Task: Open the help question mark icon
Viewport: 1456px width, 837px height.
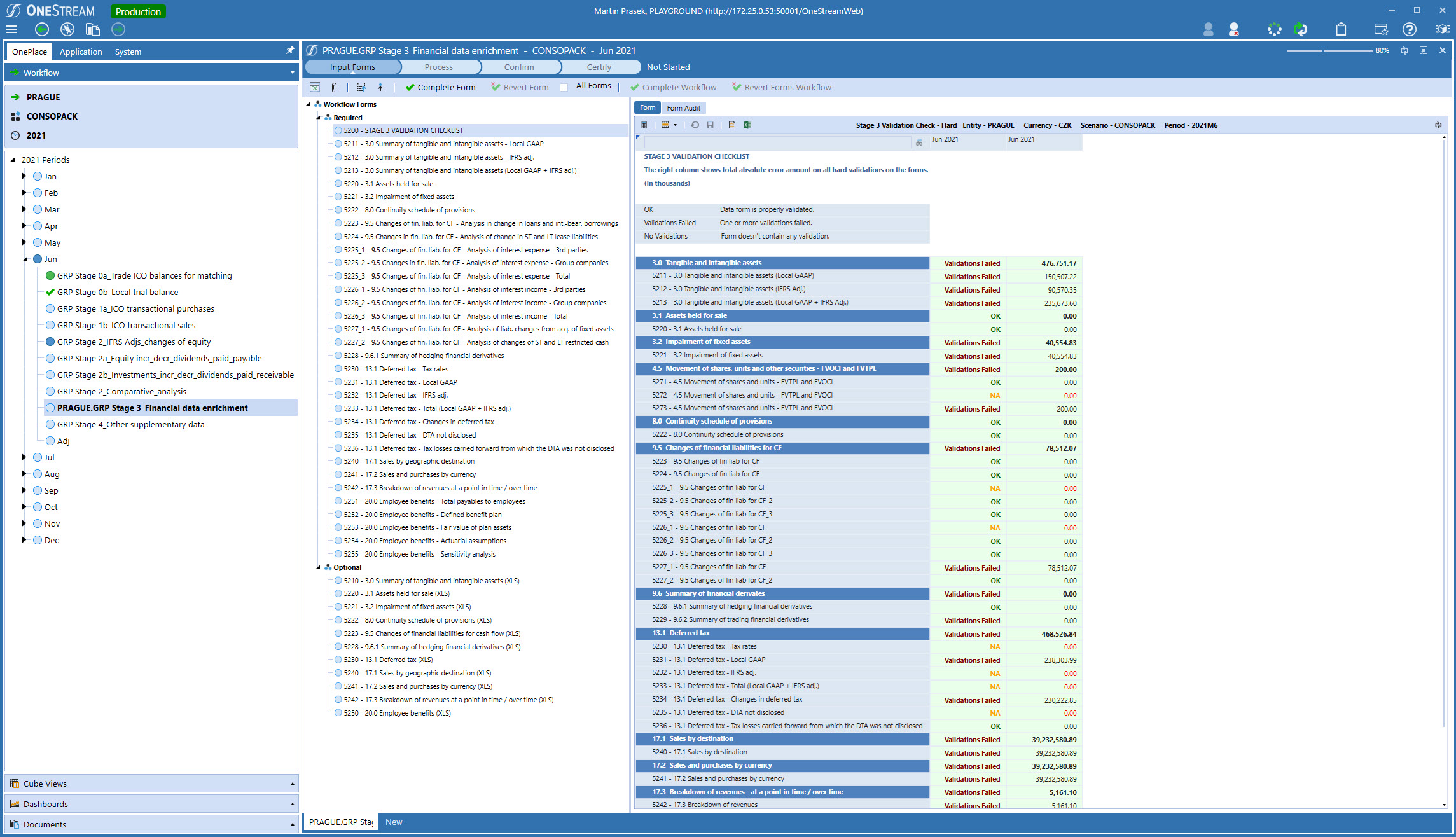Action: [1410, 29]
